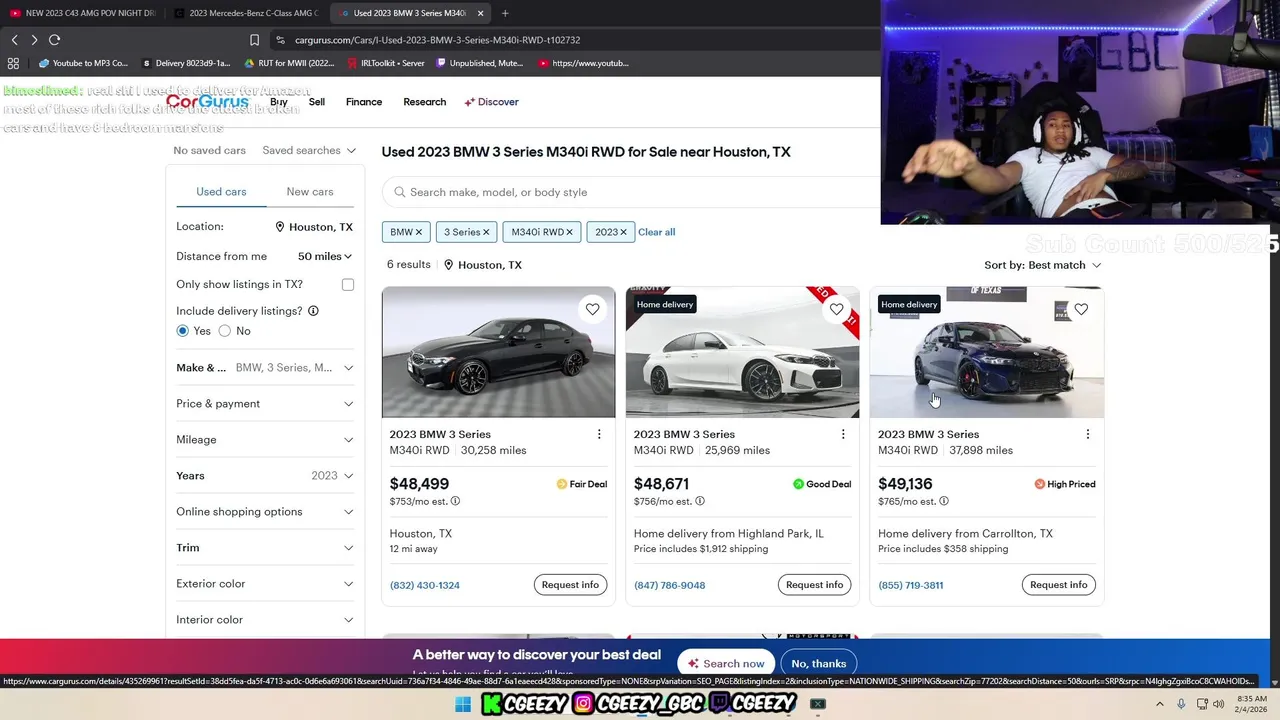Open three-dot menu on 37,898 miles listing
The height and width of the screenshot is (720, 1280).
(x=1088, y=434)
